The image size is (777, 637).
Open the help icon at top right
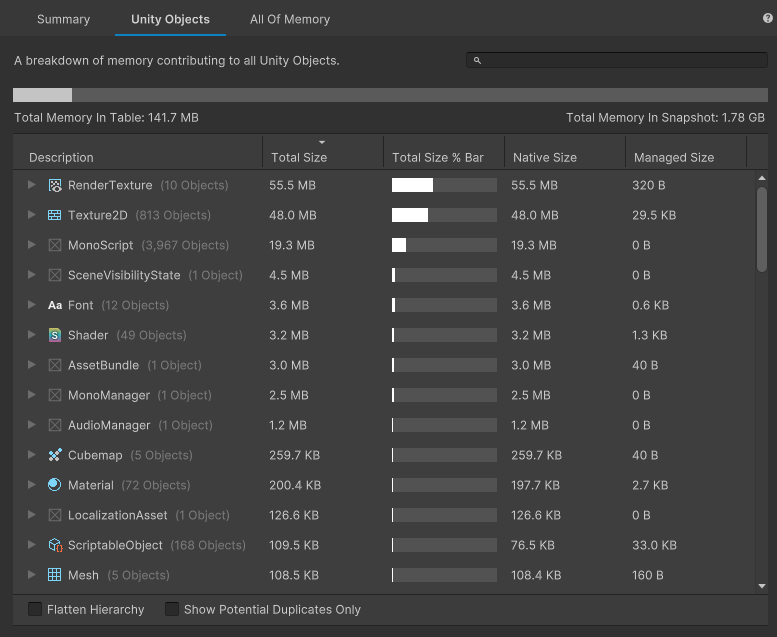[767, 18]
